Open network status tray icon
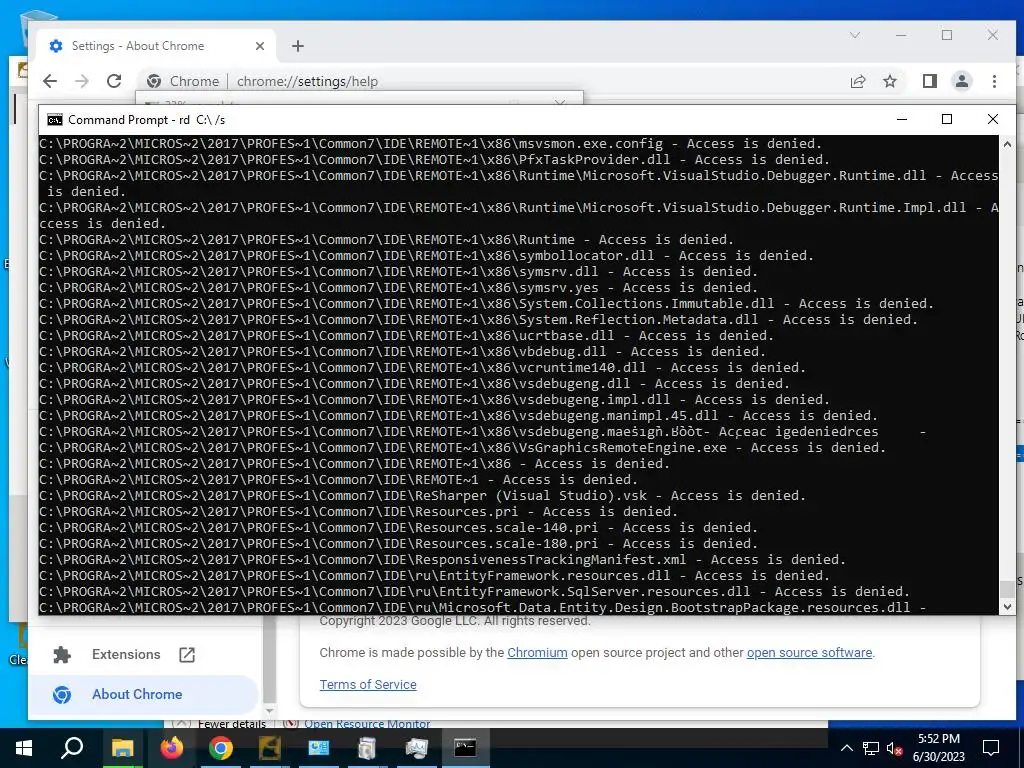1024x768 pixels. pyautogui.click(x=871, y=748)
